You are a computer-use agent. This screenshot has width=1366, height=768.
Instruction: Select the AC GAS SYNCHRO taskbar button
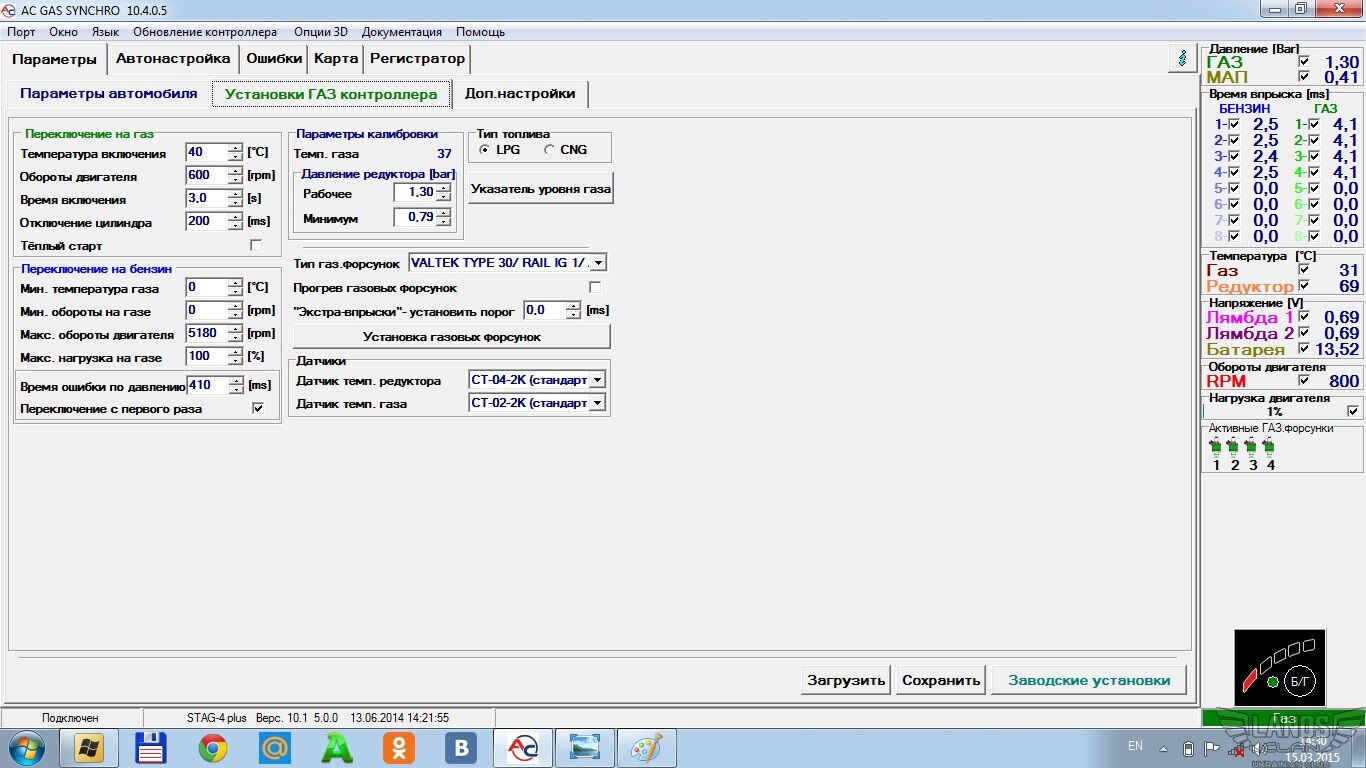(523, 748)
